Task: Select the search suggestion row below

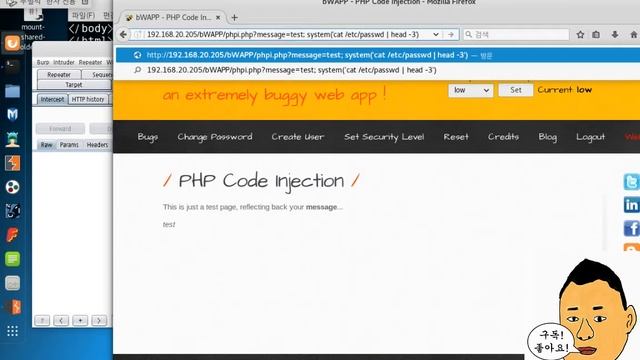Action: pos(378,70)
